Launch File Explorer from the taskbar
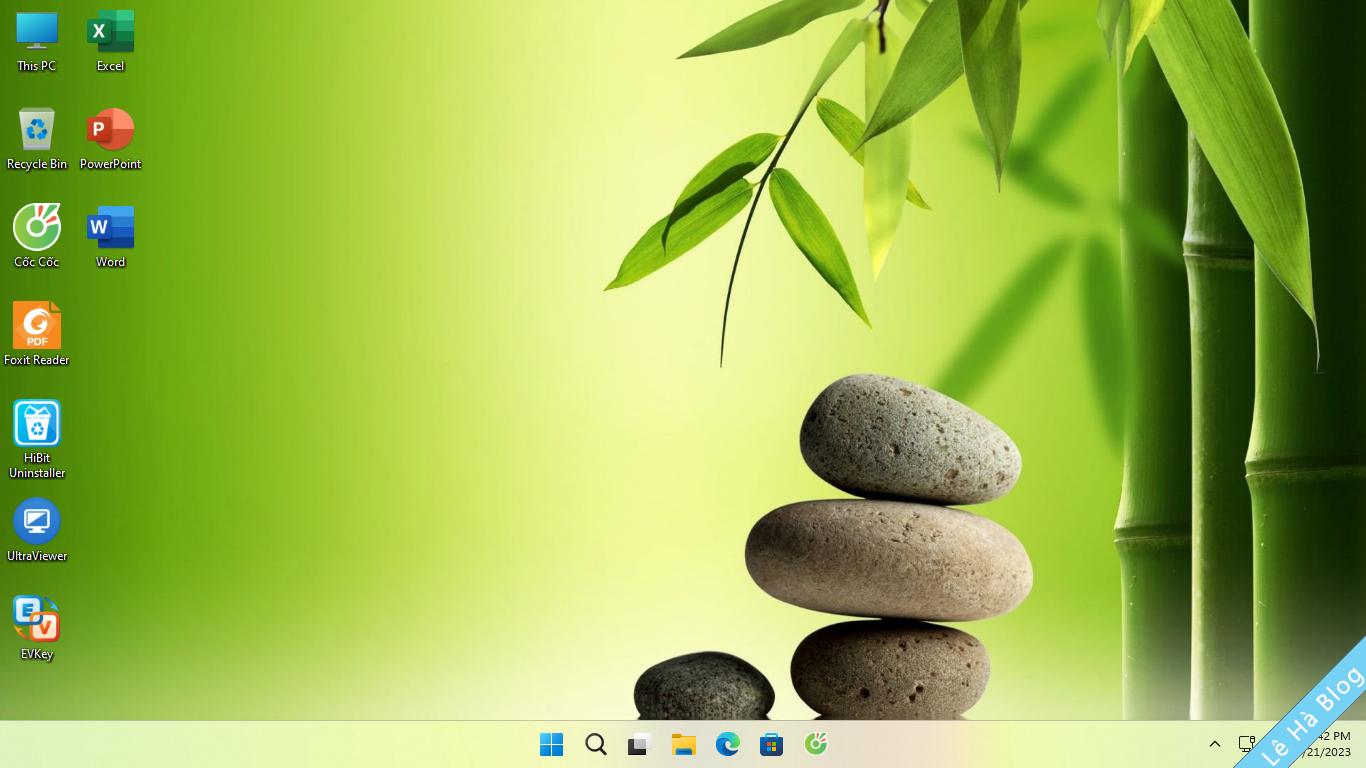 [684, 744]
